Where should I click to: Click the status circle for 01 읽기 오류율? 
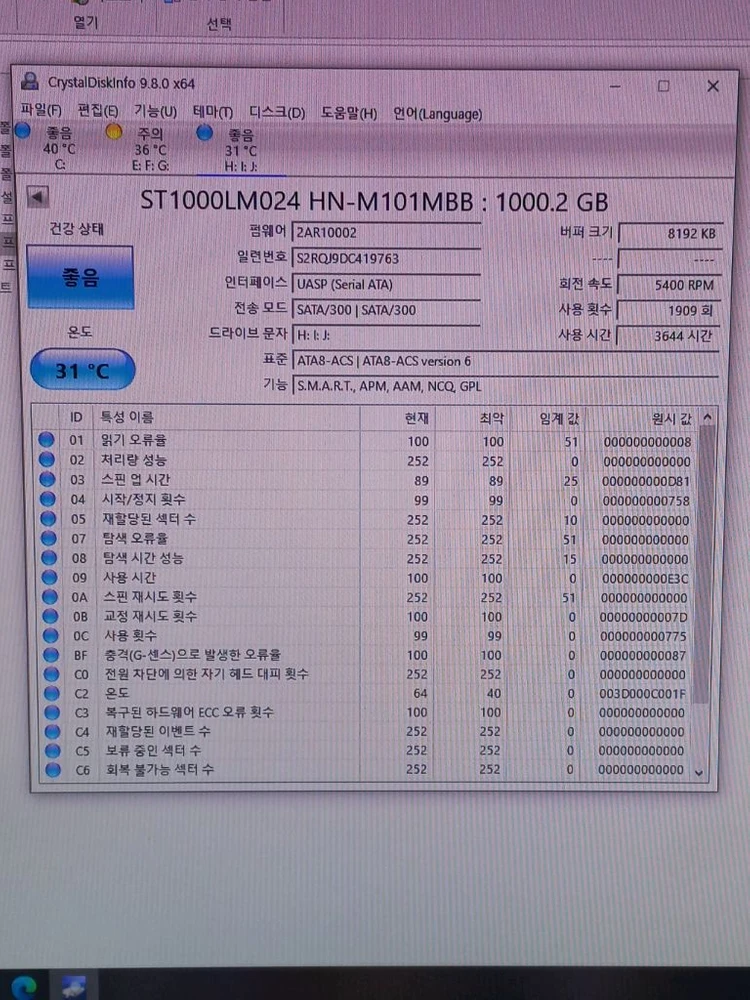point(46,439)
